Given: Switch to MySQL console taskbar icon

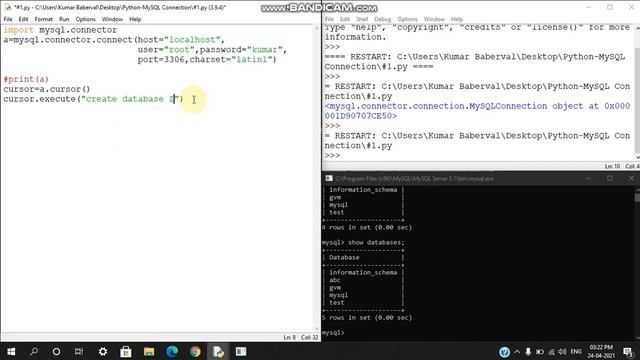Looking at the screenshot, I should click(x=241, y=351).
